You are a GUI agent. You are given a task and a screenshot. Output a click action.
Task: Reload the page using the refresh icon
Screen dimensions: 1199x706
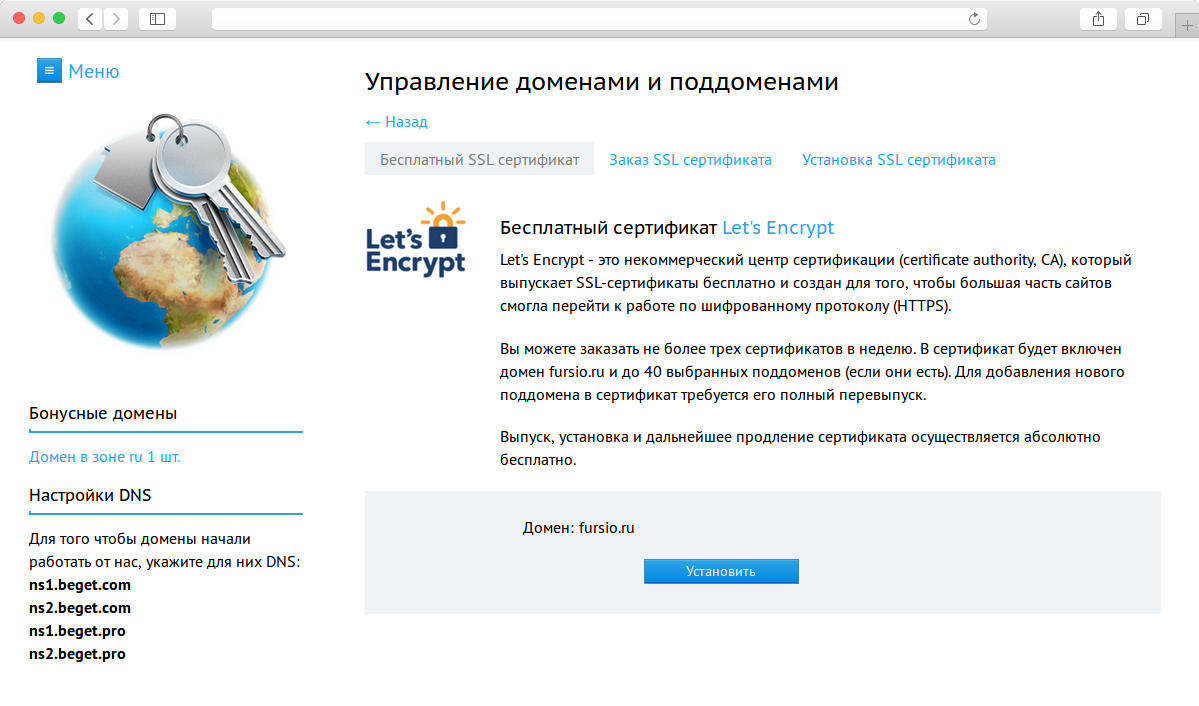pos(974,19)
